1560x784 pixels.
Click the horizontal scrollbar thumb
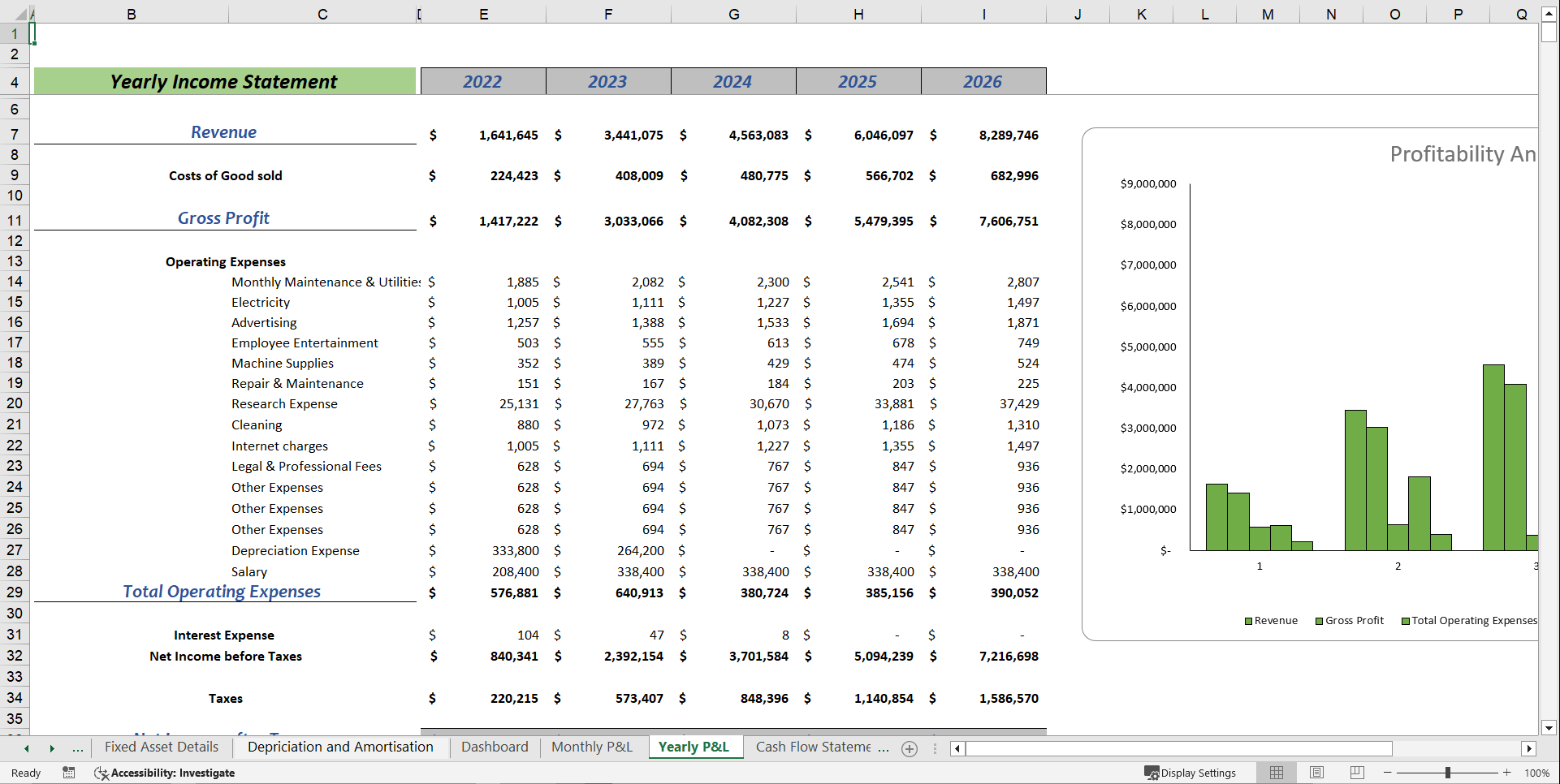click(x=1178, y=748)
